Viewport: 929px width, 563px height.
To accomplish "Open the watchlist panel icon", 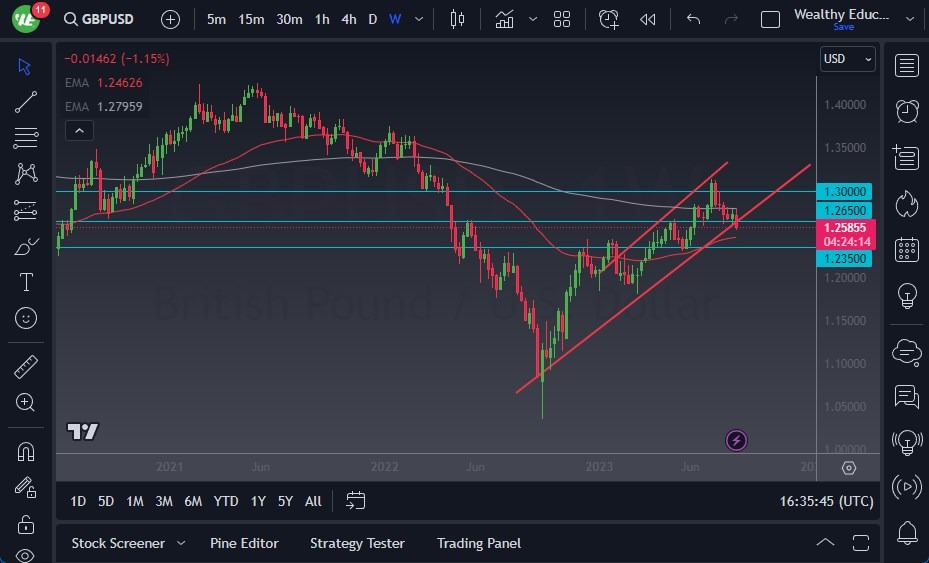I will (907, 66).
